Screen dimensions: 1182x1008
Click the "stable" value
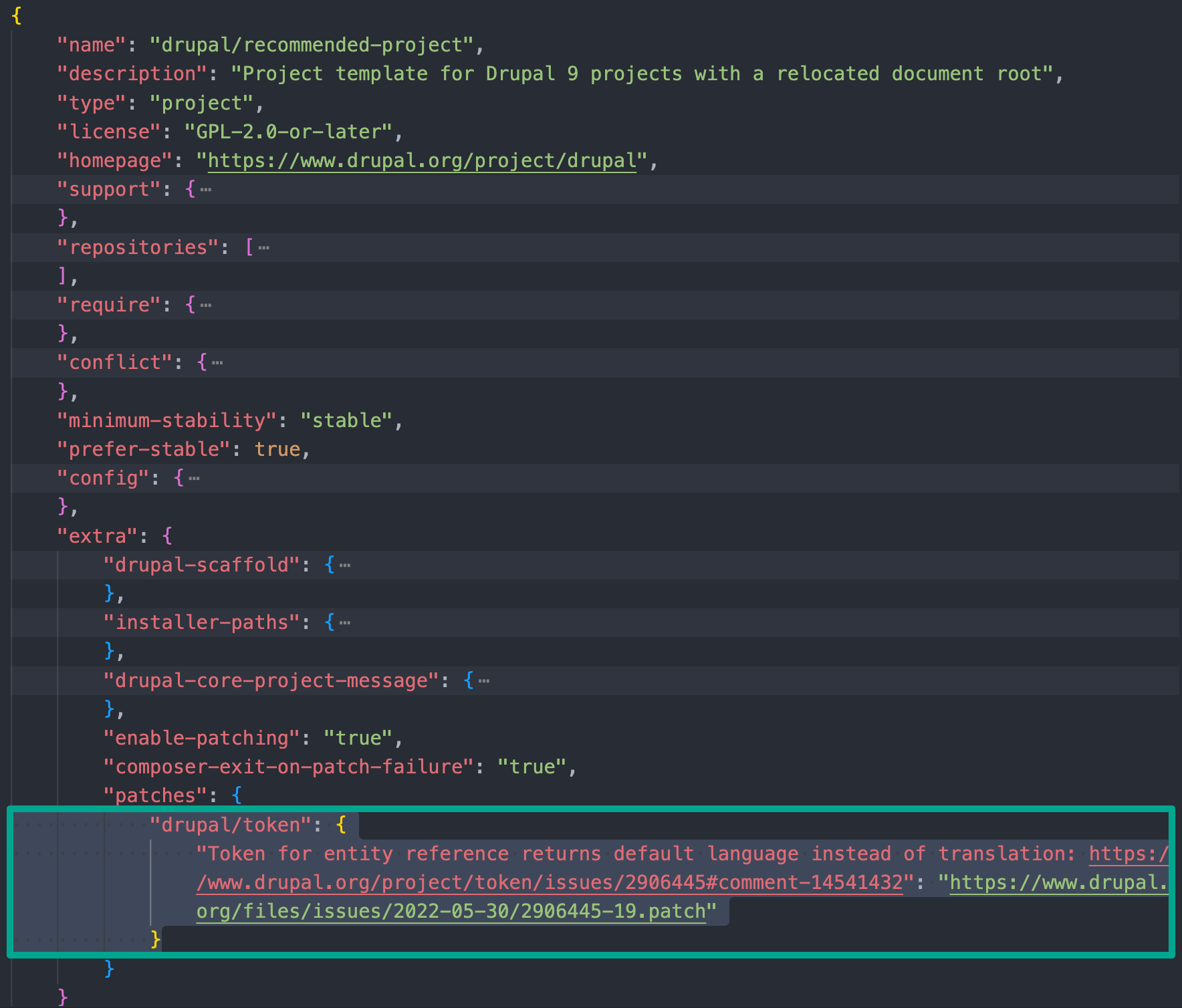click(347, 421)
